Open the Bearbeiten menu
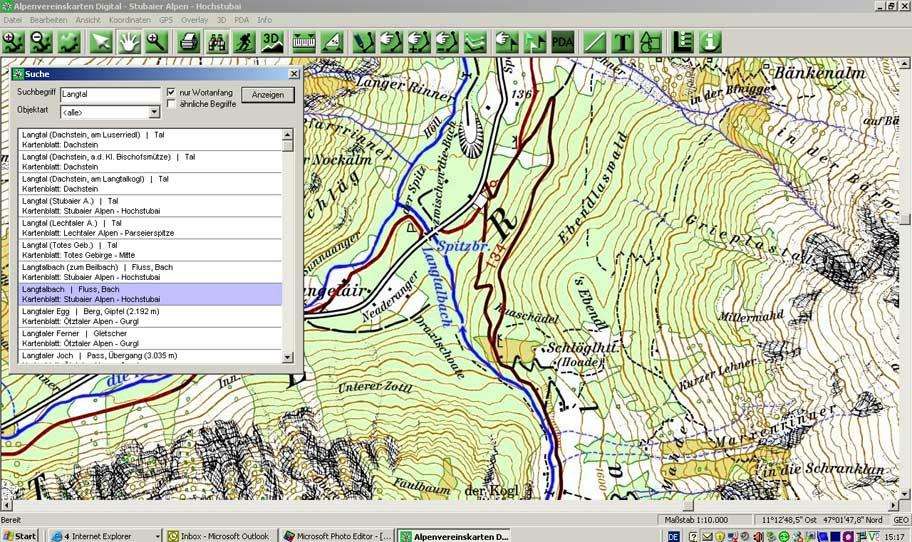The width and height of the screenshot is (912, 542). (x=48, y=20)
